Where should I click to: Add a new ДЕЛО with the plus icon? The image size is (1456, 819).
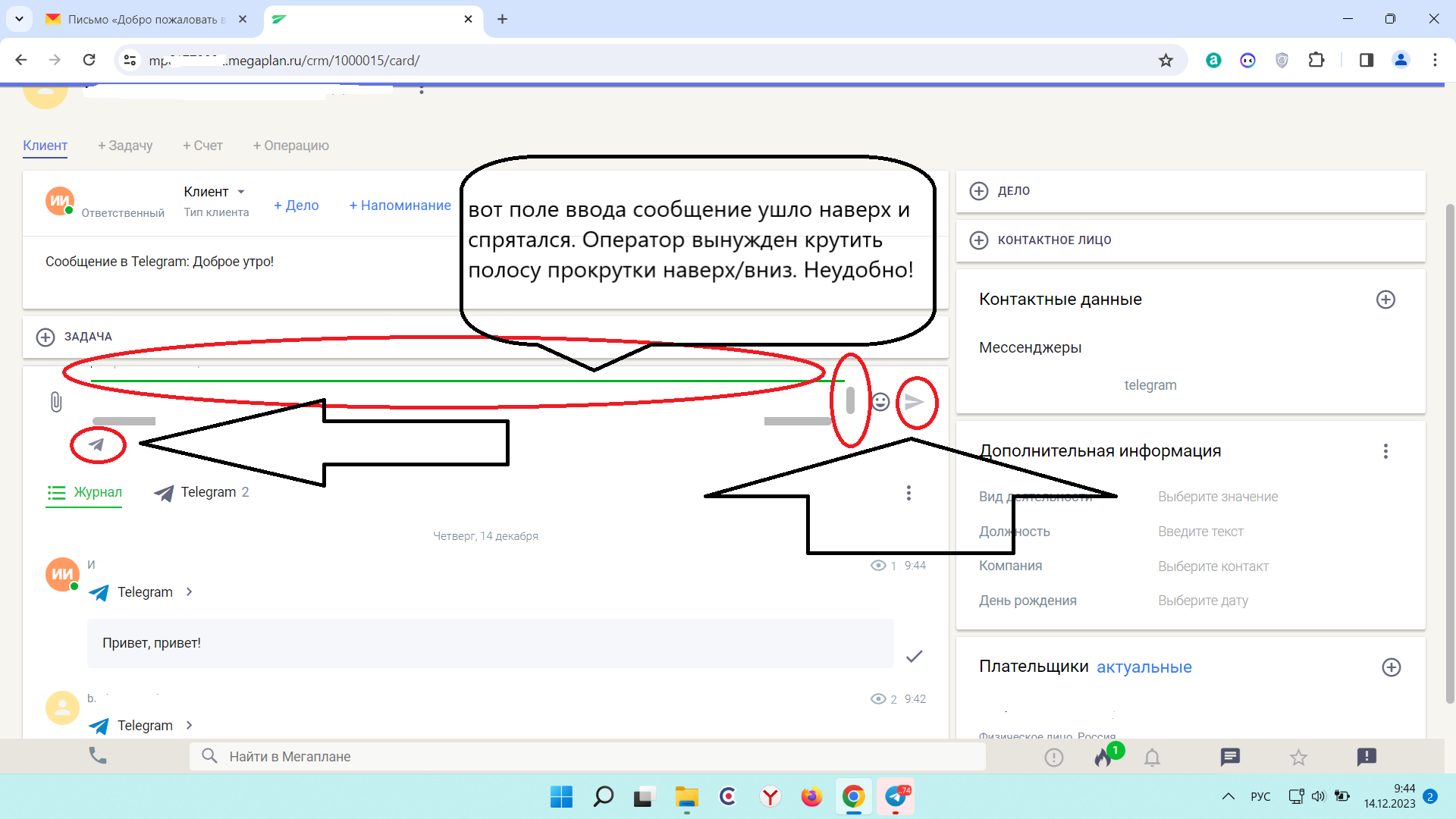[979, 191]
